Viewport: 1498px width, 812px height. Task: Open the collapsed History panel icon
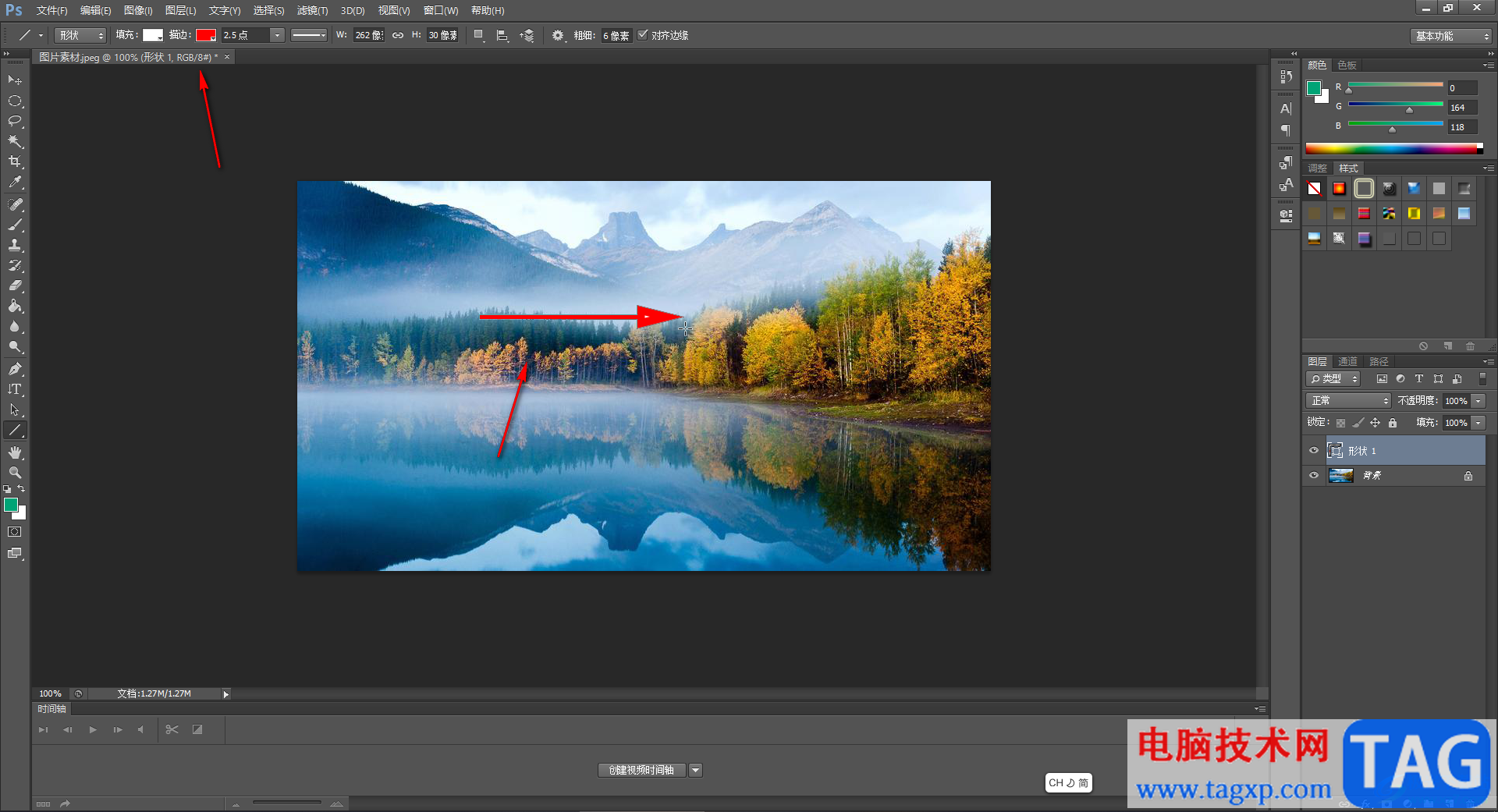tap(1286, 76)
